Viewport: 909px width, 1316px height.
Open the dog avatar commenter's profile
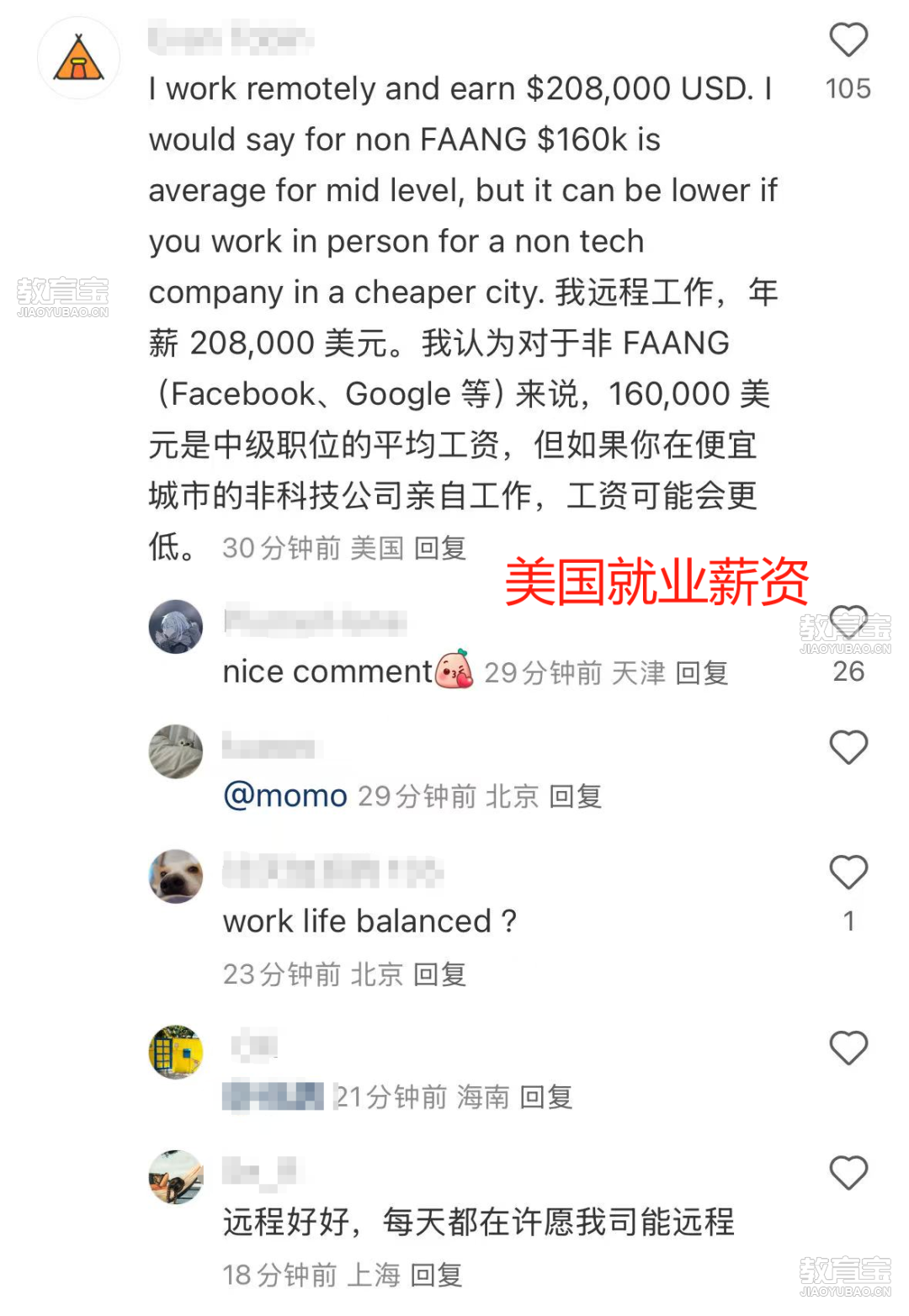[x=176, y=877]
